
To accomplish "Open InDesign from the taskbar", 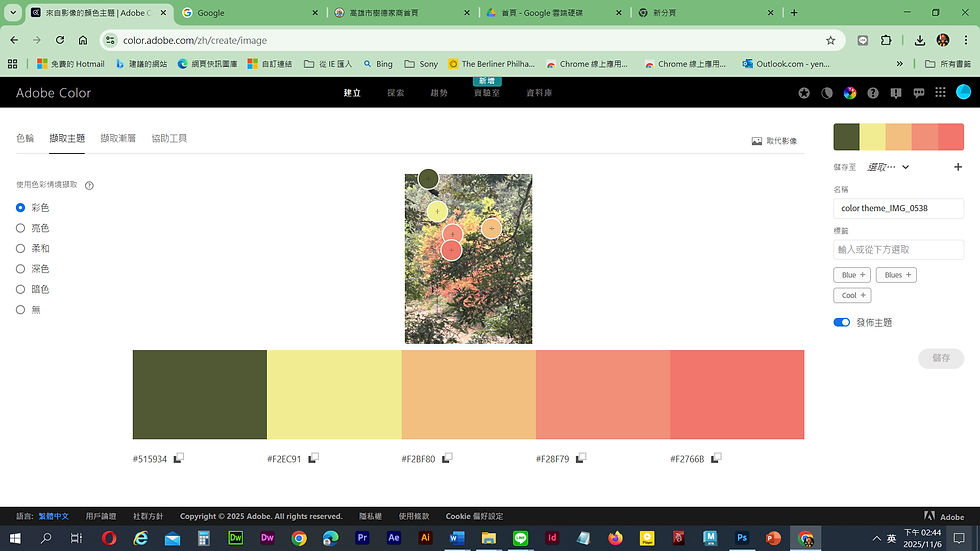I will point(552,538).
